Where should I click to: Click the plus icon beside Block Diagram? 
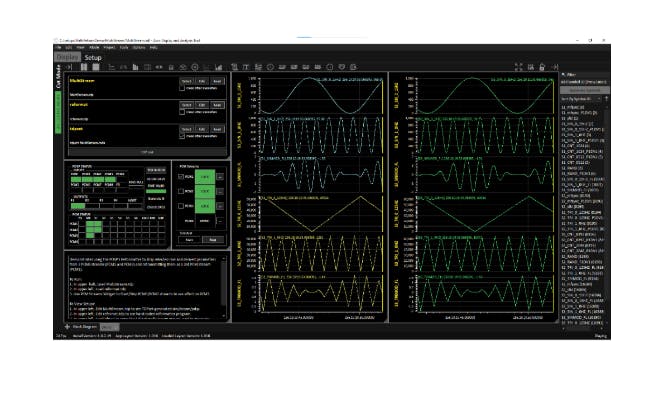tap(67, 327)
